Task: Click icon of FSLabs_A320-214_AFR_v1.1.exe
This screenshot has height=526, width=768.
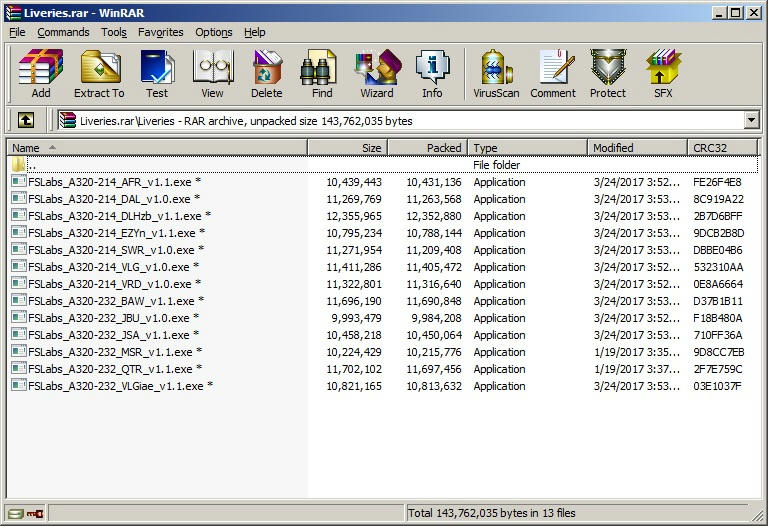Action: pos(19,181)
